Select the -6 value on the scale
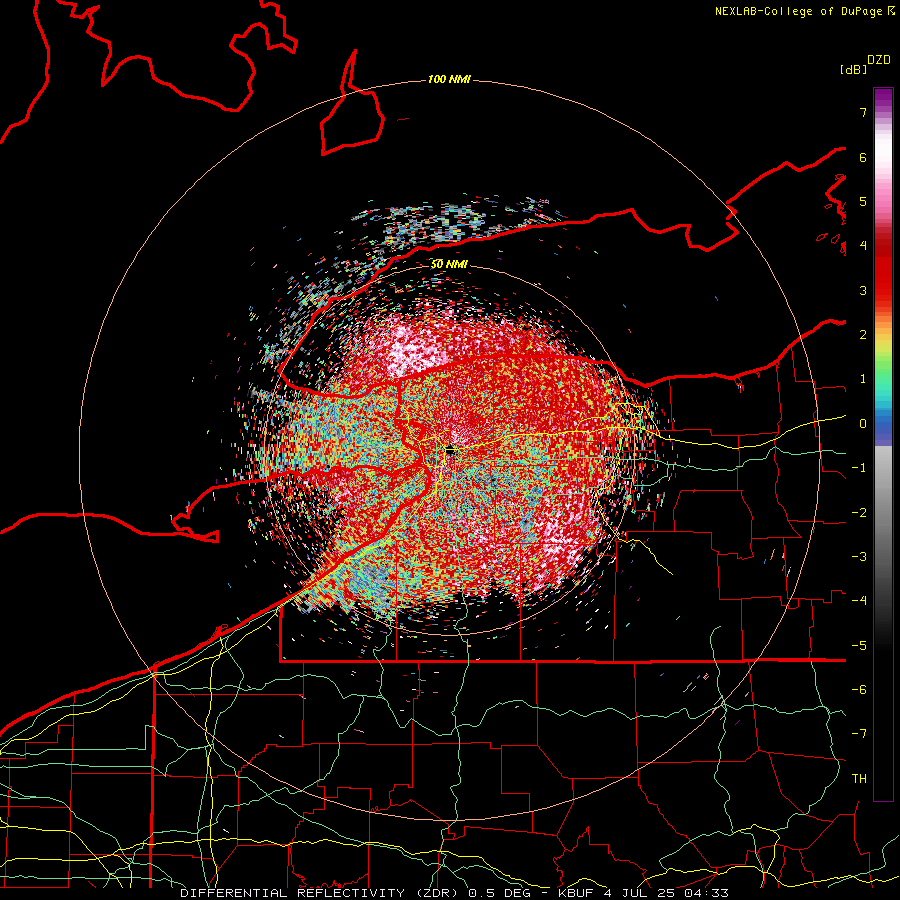 [x=859, y=690]
